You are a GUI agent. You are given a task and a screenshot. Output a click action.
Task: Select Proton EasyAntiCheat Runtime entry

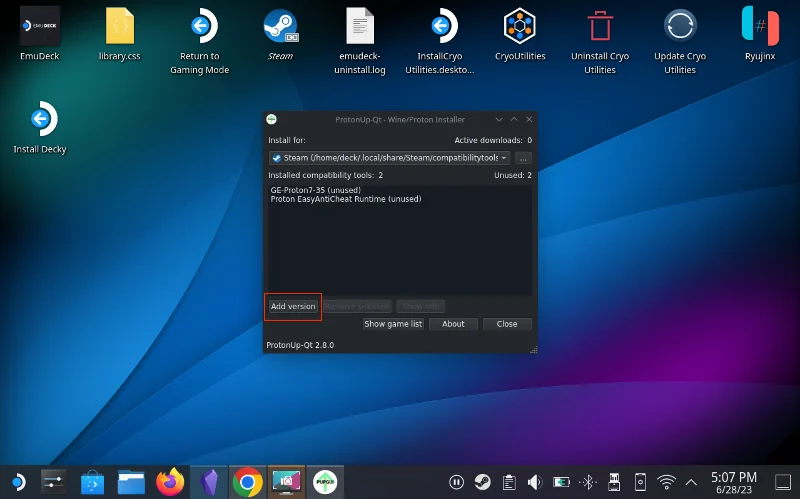346,199
